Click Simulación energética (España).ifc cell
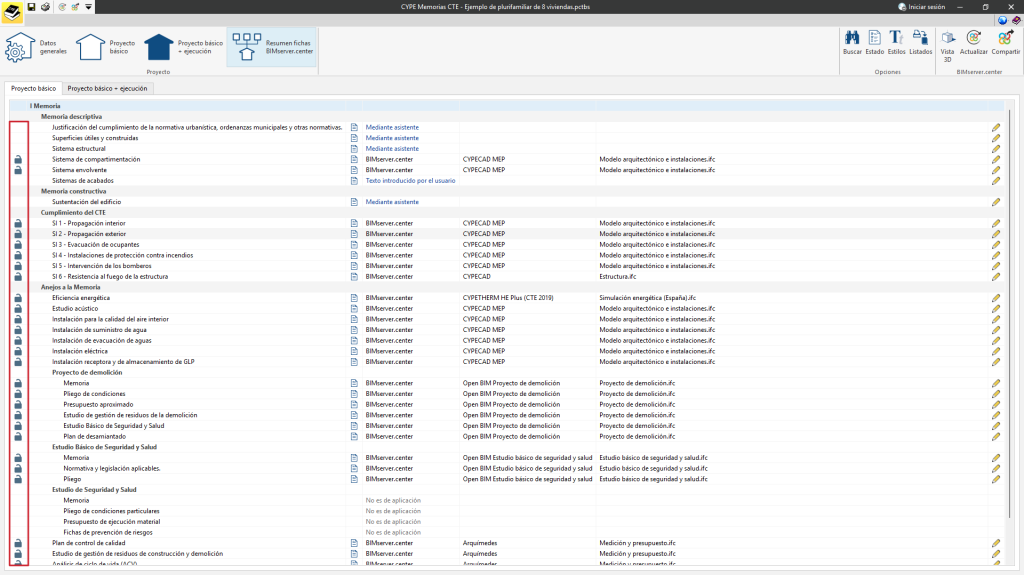Viewport: 1024px width, 575px height. click(647, 298)
